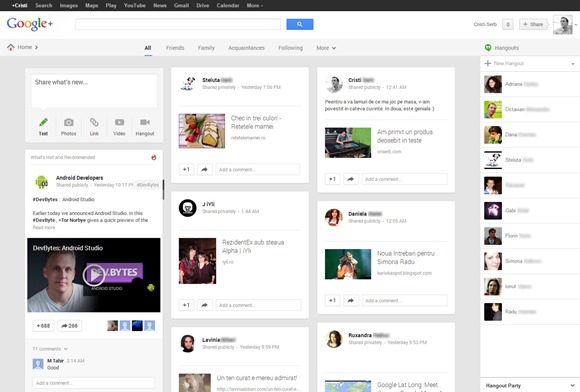Image resolution: width=580 pixels, height=392 pixels.
Task: Open Daniela's profile avatar
Action: tap(334, 217)
